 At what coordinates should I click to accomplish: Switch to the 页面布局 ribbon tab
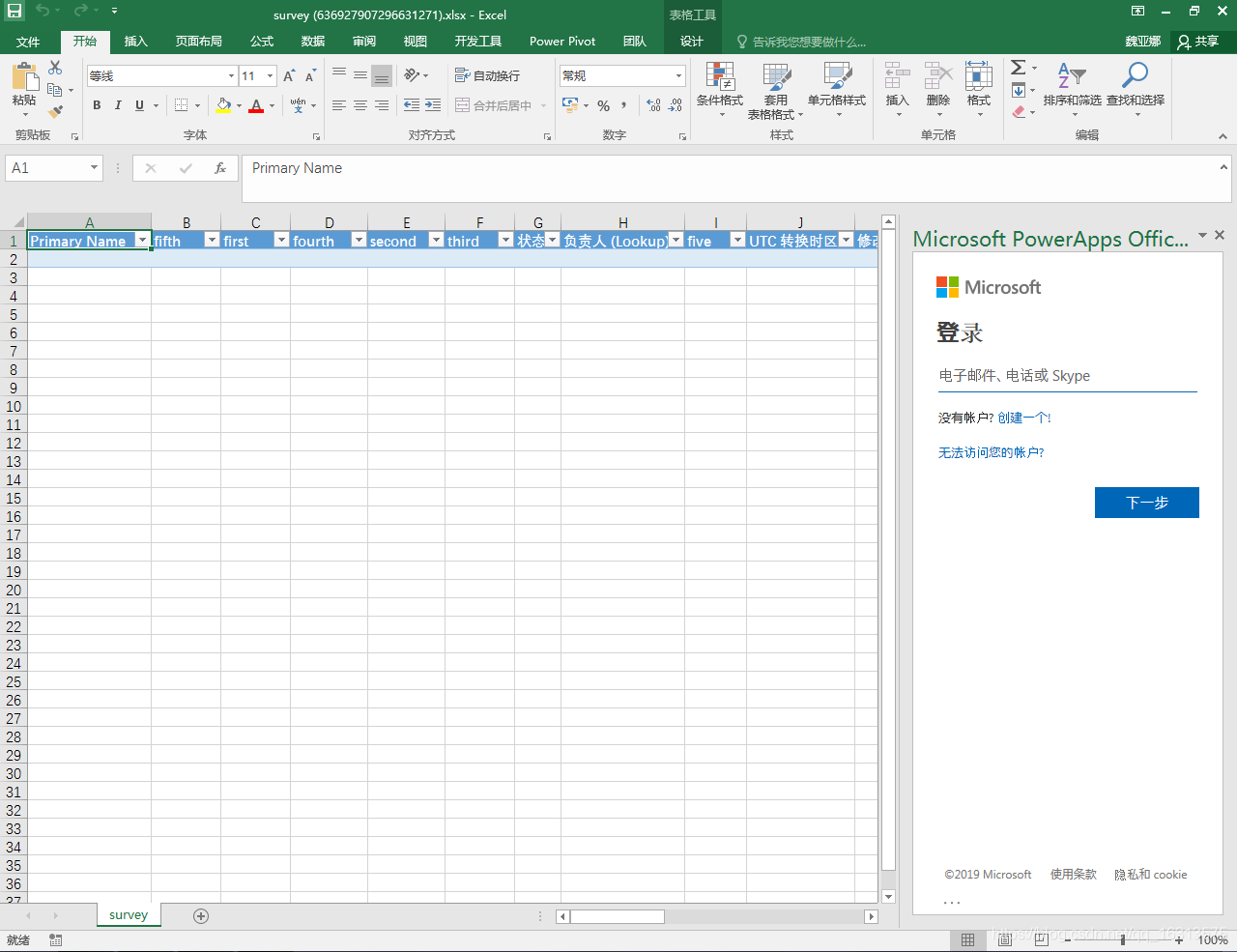(199, 42)
